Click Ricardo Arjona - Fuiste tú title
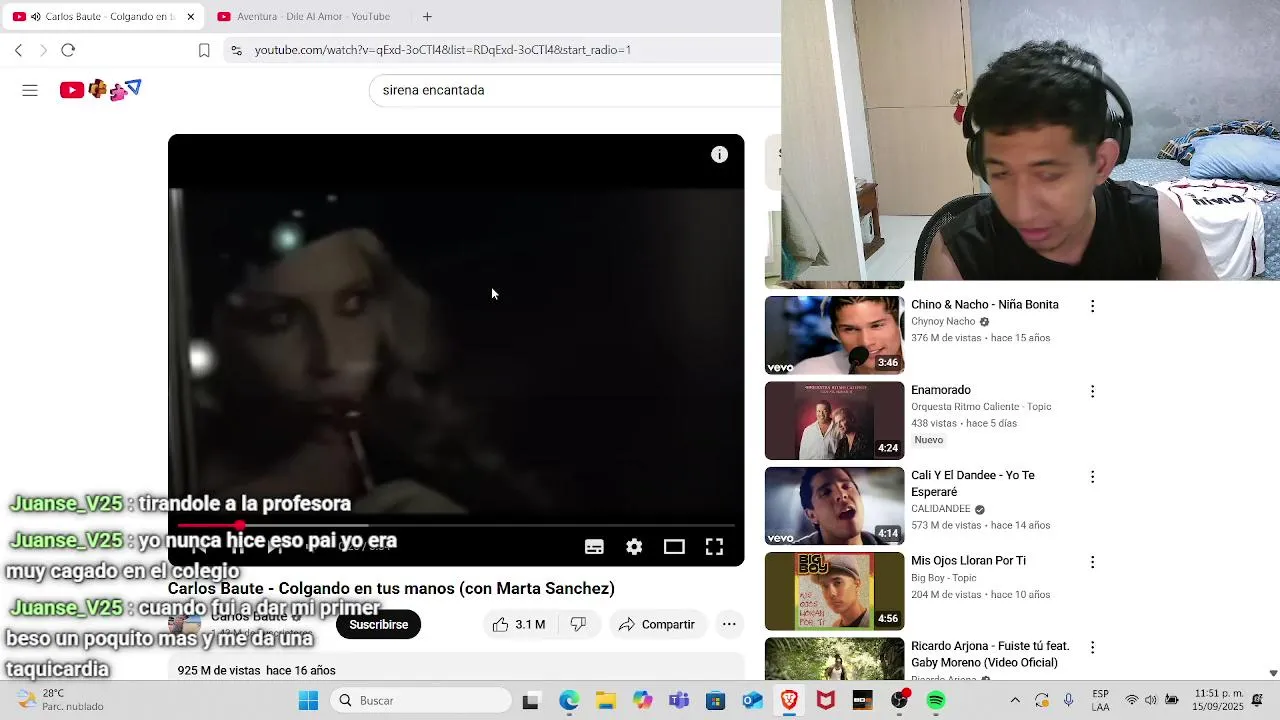Image resolution: width=1280 pixels, height=720 pixels. pyautogui.click(x=990, y=654)
